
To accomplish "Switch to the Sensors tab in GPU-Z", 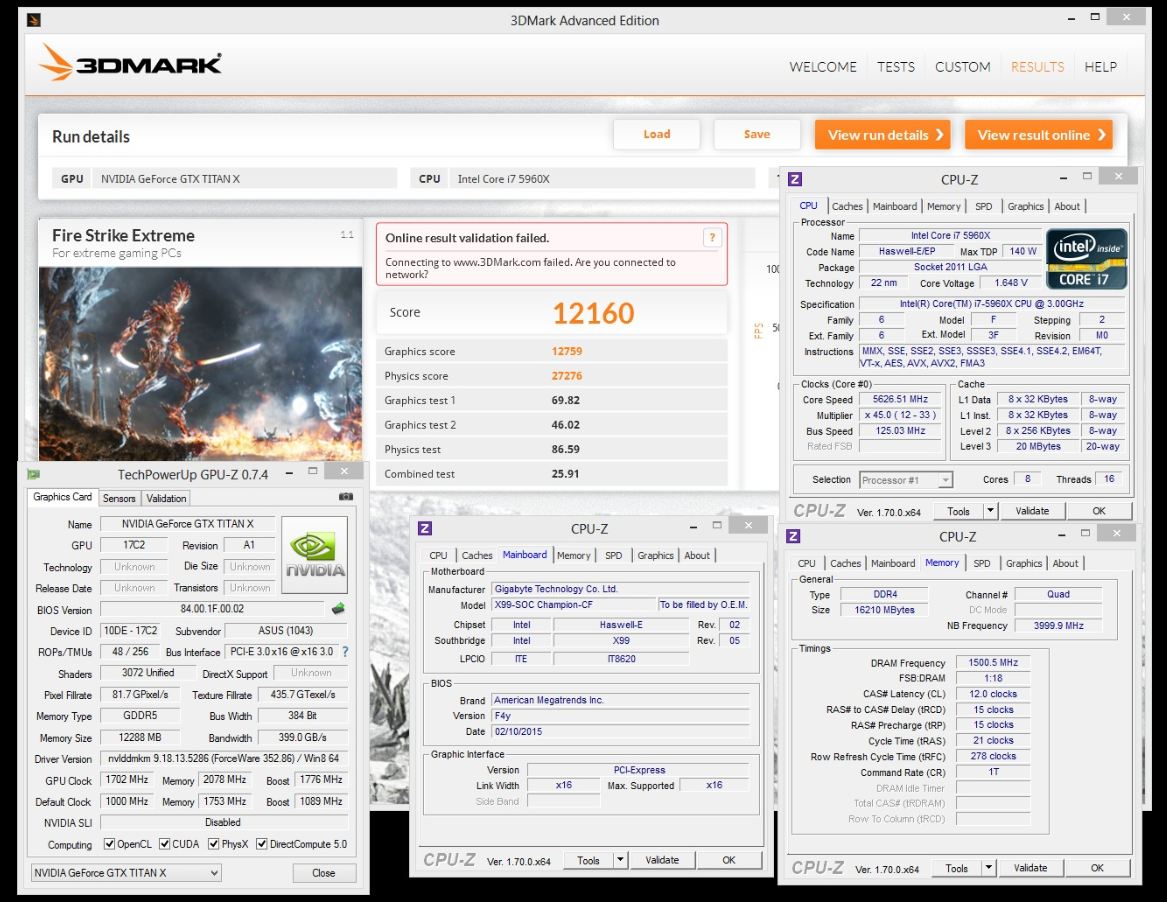I will point(119,498).
